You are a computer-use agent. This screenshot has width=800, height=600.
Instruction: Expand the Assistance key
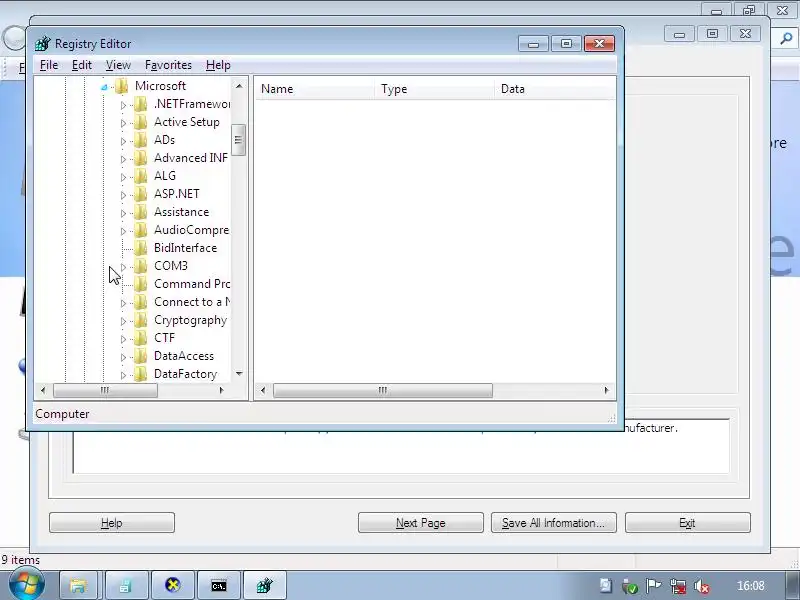(123, 213)
